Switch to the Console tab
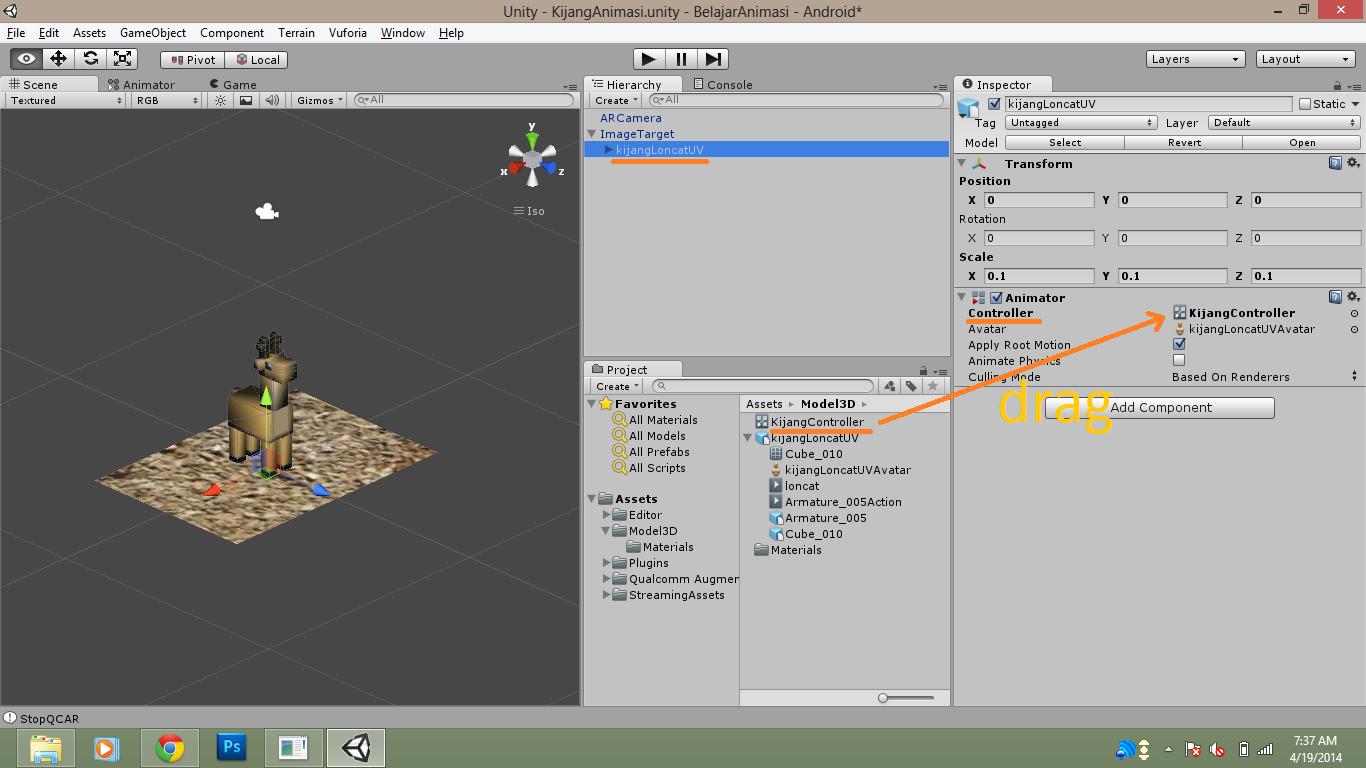 click(722, 85)
